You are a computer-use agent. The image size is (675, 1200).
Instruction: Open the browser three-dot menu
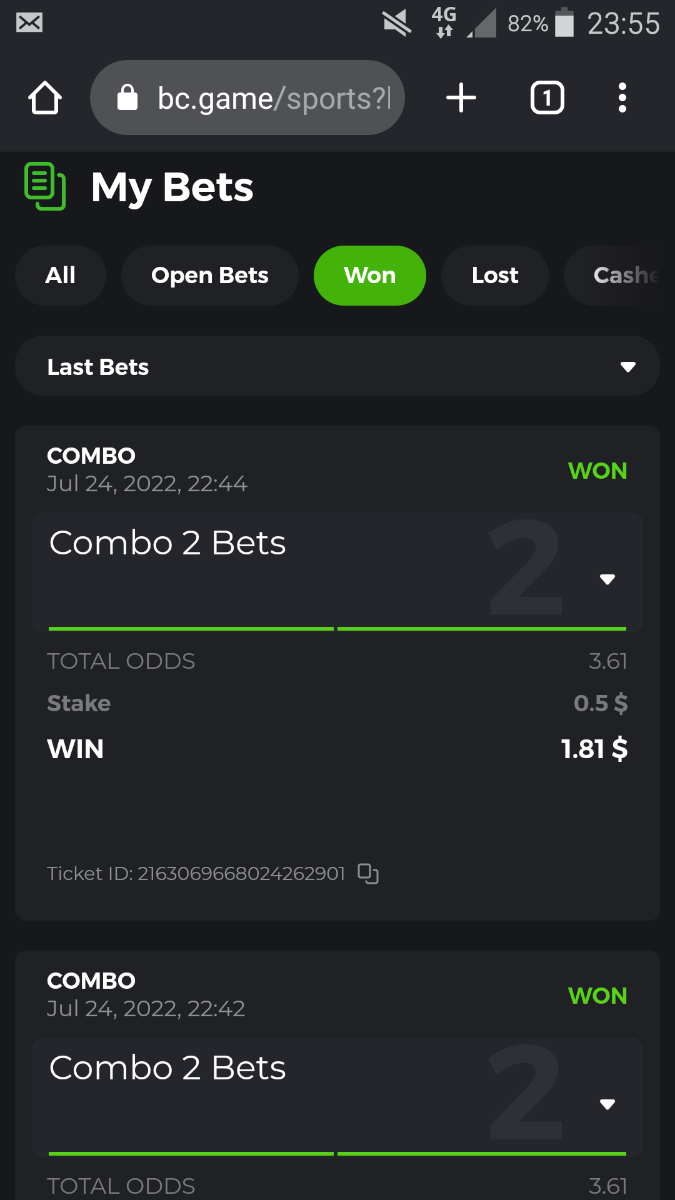click(x=622, y=98)
